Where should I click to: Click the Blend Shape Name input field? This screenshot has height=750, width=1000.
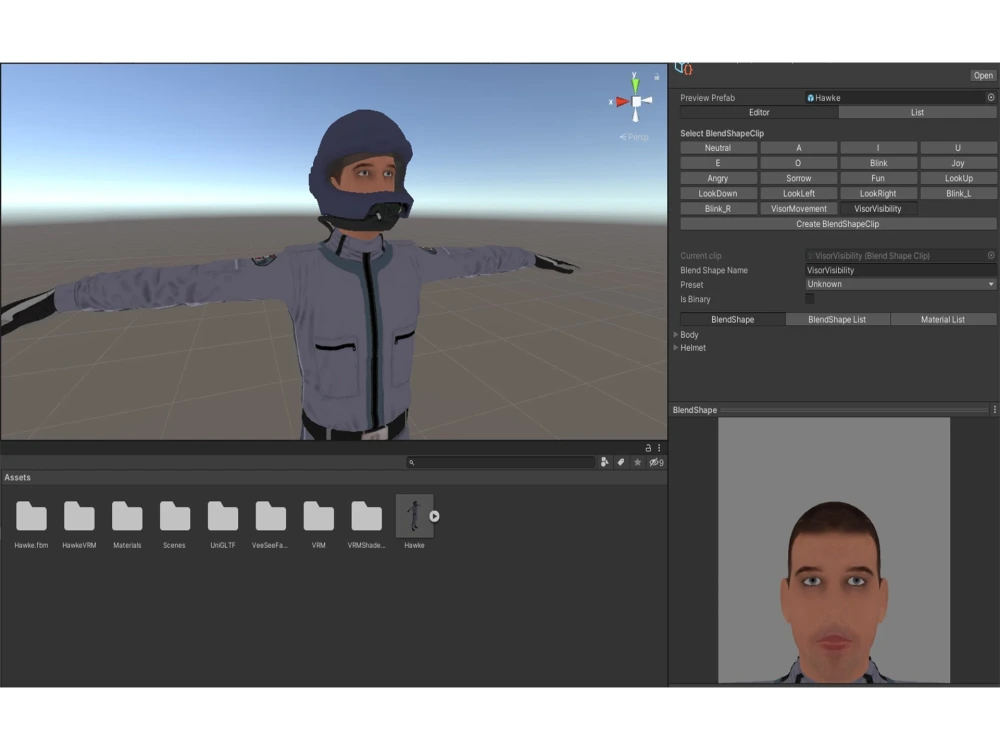[x=901, y=270]
